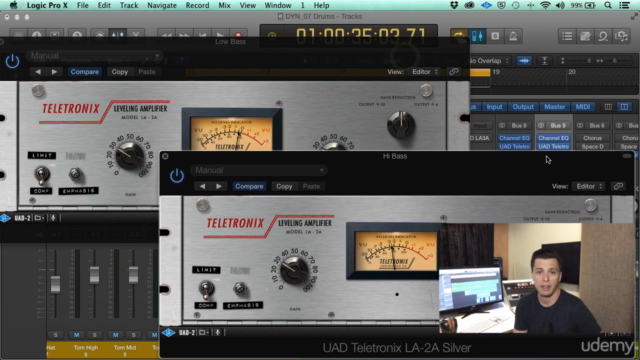Open View Editor dropdown in Hi Bass plugin
The width and height of the screenshot is (640, 360).
click(589, 186)
